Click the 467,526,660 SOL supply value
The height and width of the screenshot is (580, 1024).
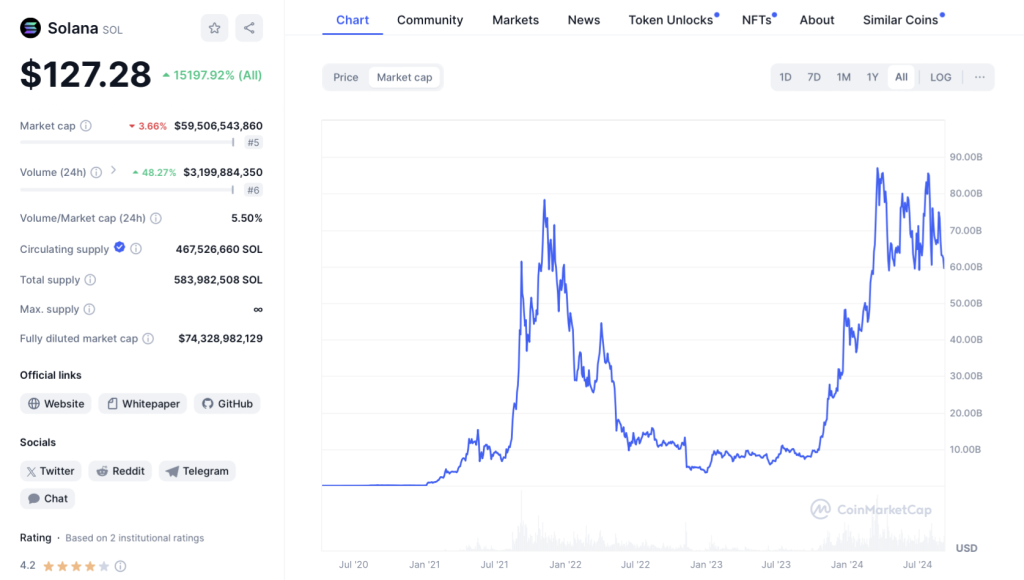click(219, 249)
